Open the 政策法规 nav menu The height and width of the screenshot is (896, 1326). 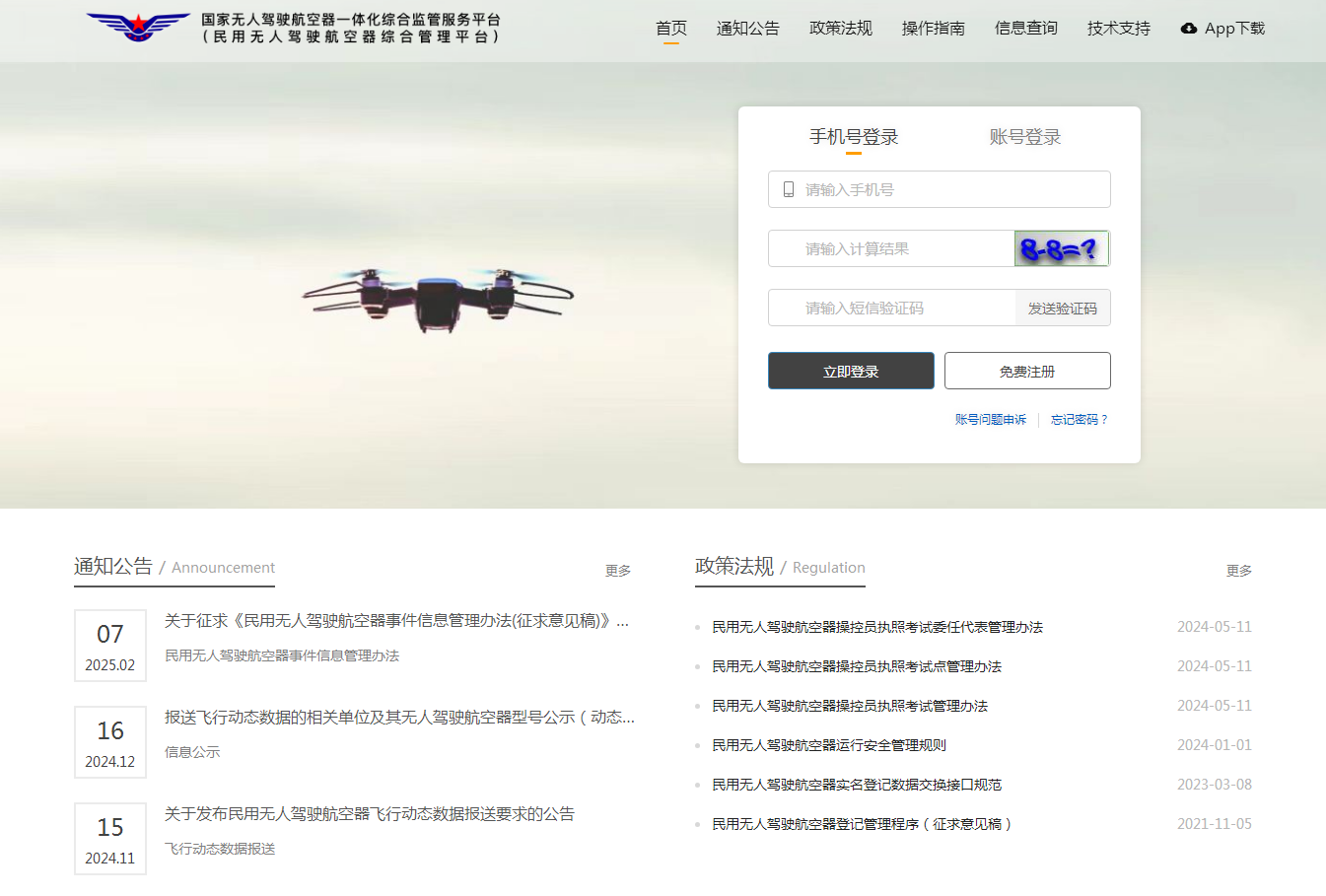tap(841, 29)
